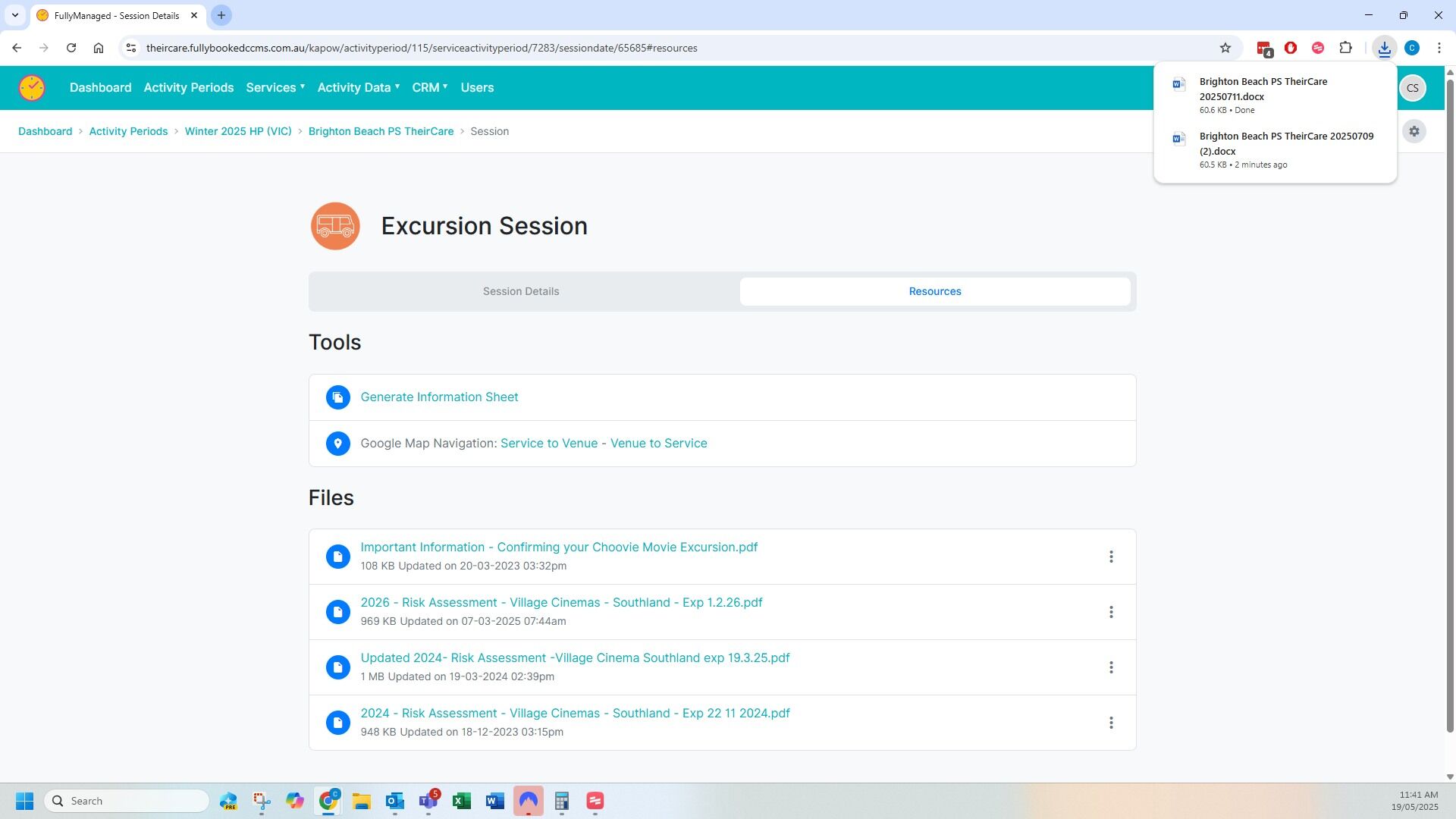Go to Brighton Beach PS TheirCare breadcrumb
Viewport: 1456px width, 819px height.
pos(381,131)
